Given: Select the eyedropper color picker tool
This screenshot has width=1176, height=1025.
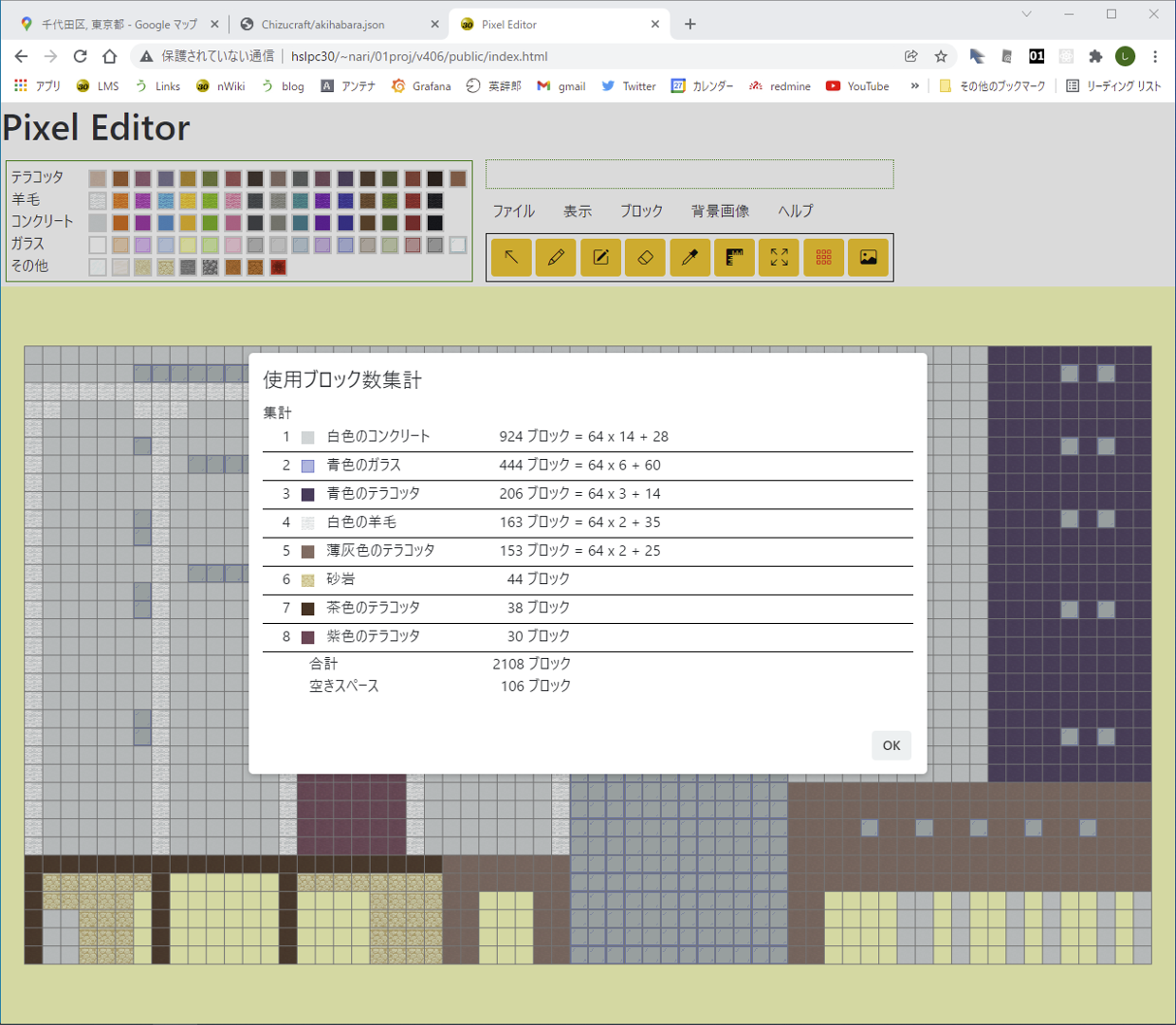Looking at the screenshot, I should 689,257.
